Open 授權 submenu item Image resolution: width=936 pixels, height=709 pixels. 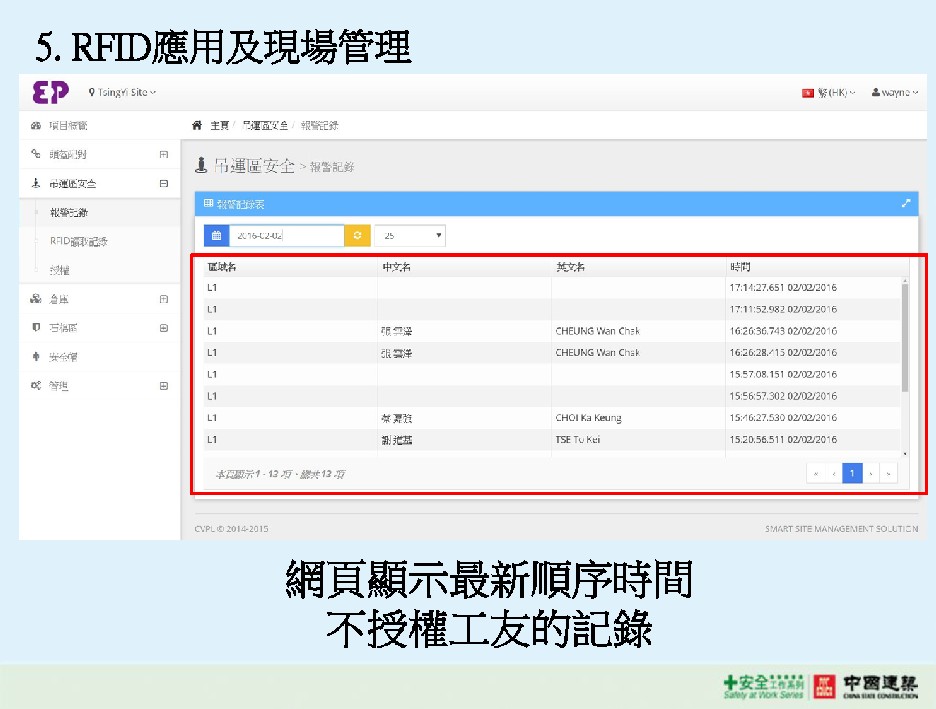coord(60,270)
